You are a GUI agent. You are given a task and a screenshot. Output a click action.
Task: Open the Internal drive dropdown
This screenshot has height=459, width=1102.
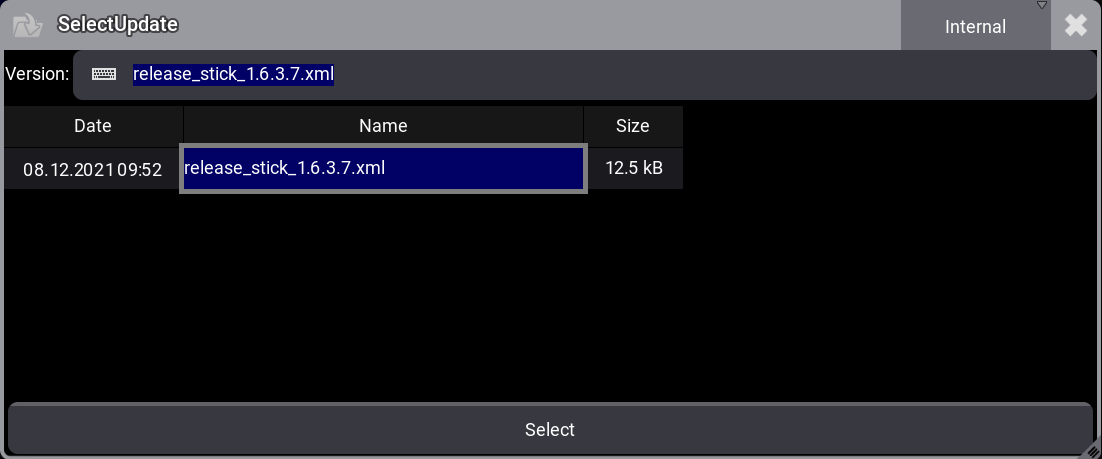point(975,27)
